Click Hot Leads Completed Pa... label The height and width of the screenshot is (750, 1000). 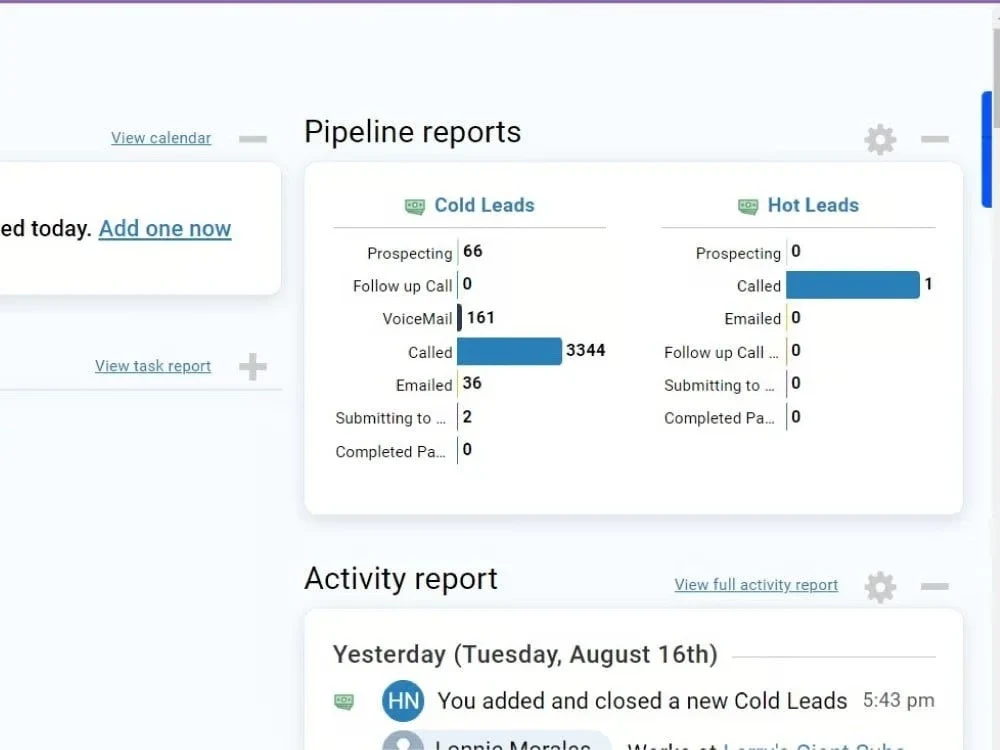719,418
